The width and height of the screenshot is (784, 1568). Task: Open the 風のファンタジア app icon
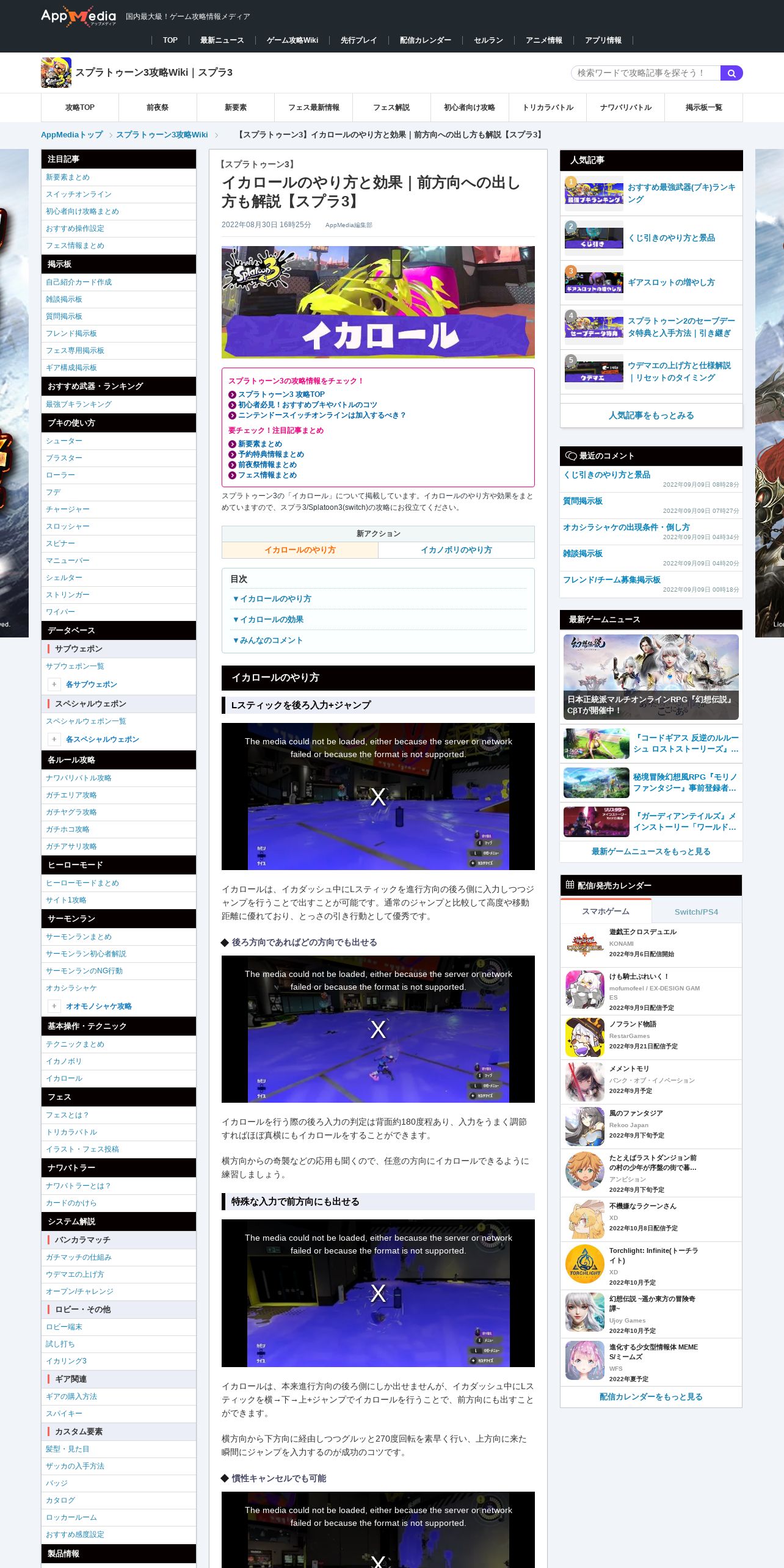(585, 1126)
